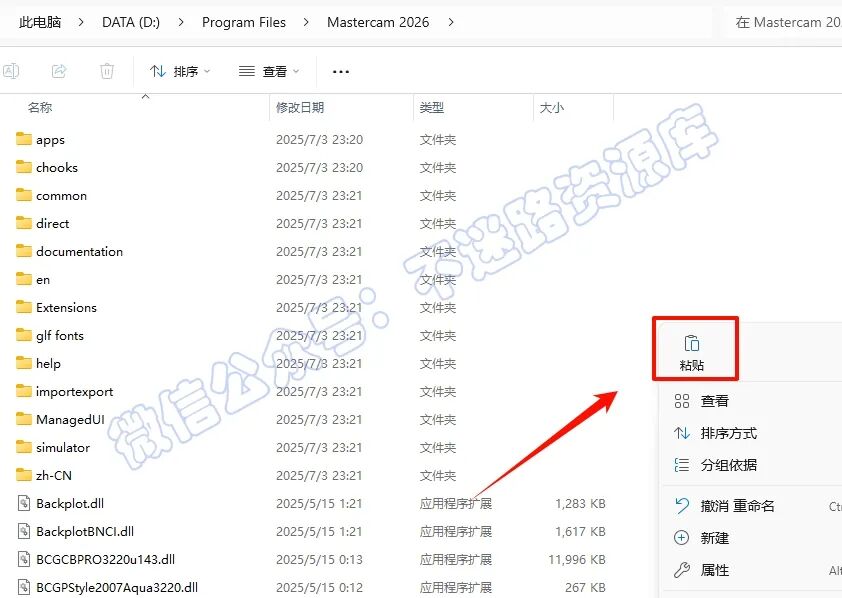Sort by 修改日期 column header

[300, 107]
